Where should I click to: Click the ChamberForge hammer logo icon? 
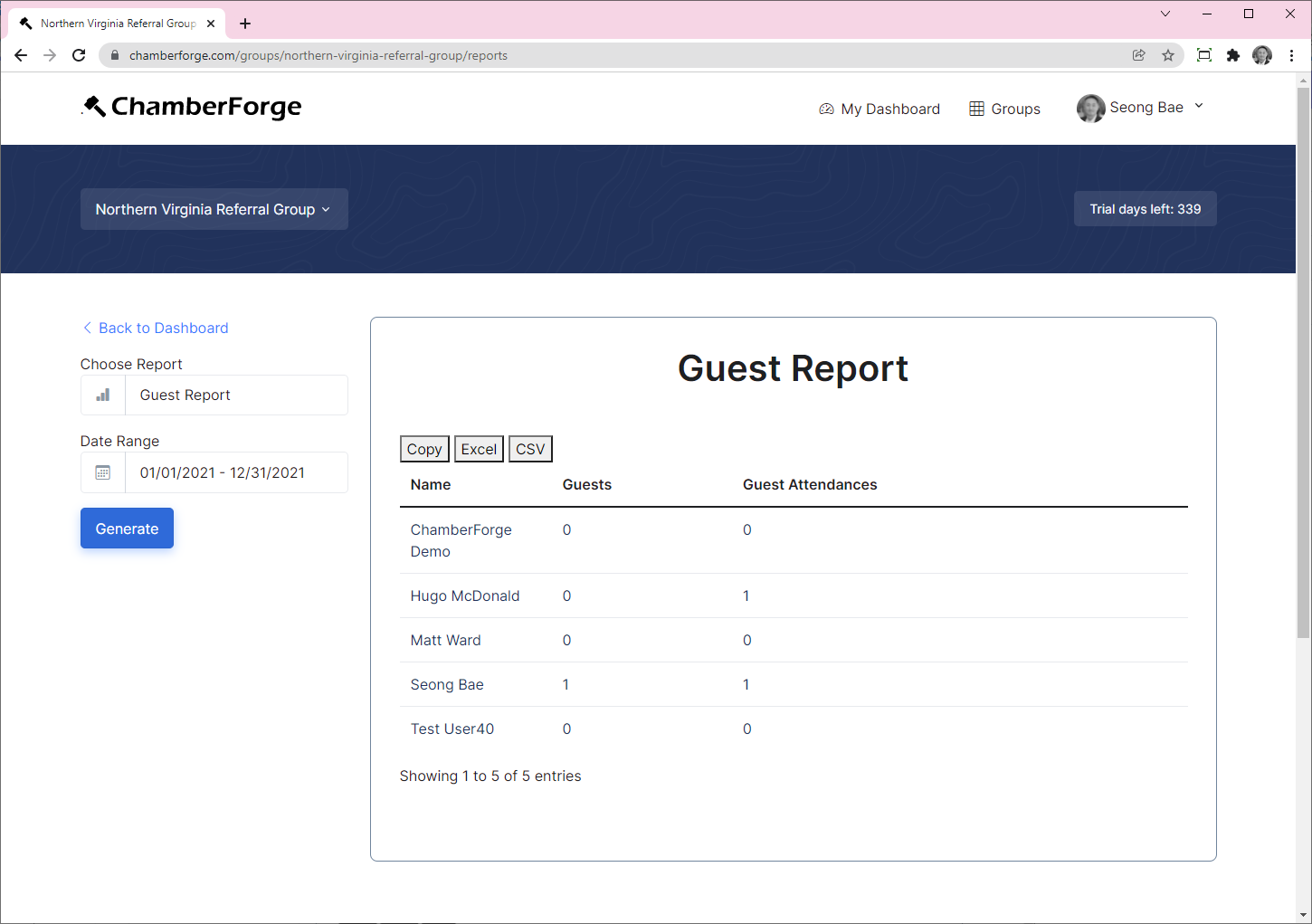(91, 106)
